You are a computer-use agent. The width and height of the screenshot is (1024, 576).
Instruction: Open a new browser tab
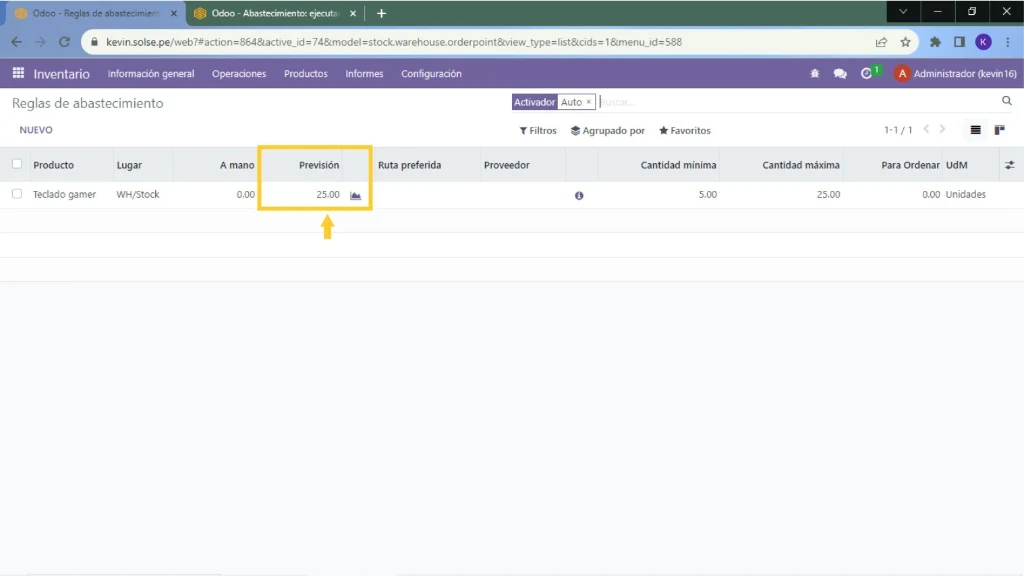tap(381, 13)
